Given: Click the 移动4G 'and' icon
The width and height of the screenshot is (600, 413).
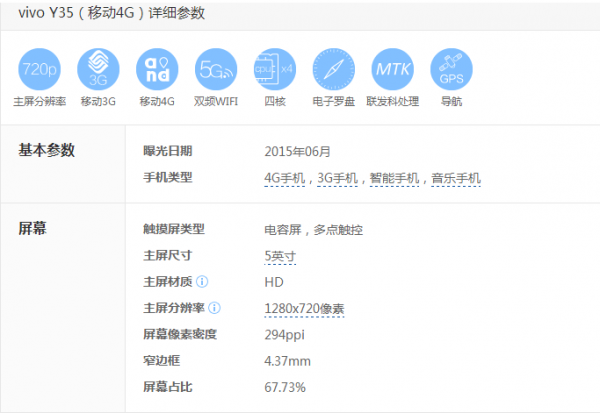Looking at the screenshot, I should pyautogui.click(x=157, y=69).
